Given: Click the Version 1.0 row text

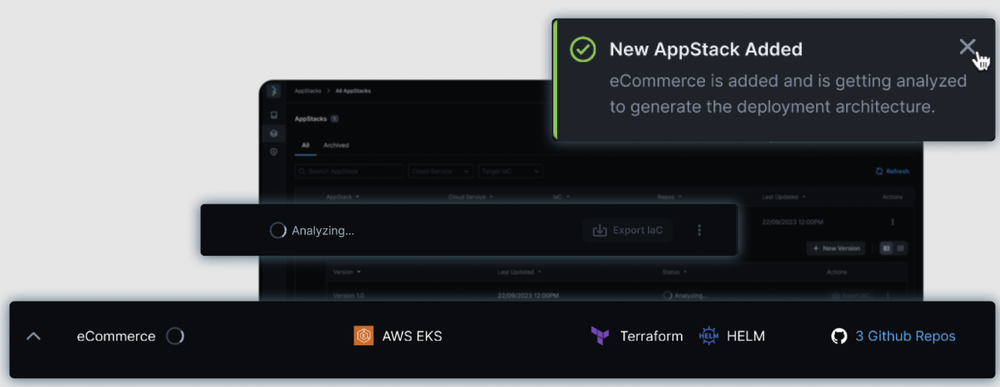Looking at the screenshot, I should click(x=349, y=296).
